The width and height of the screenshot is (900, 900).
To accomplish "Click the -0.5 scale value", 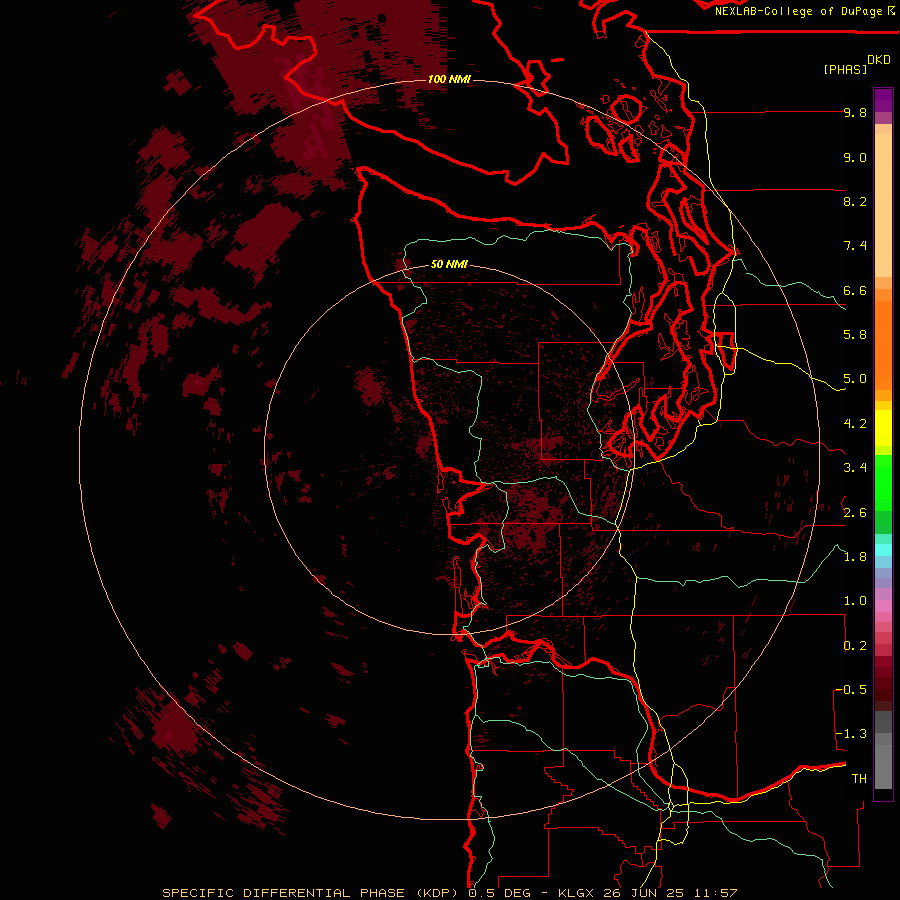I will tap(853, 690).
